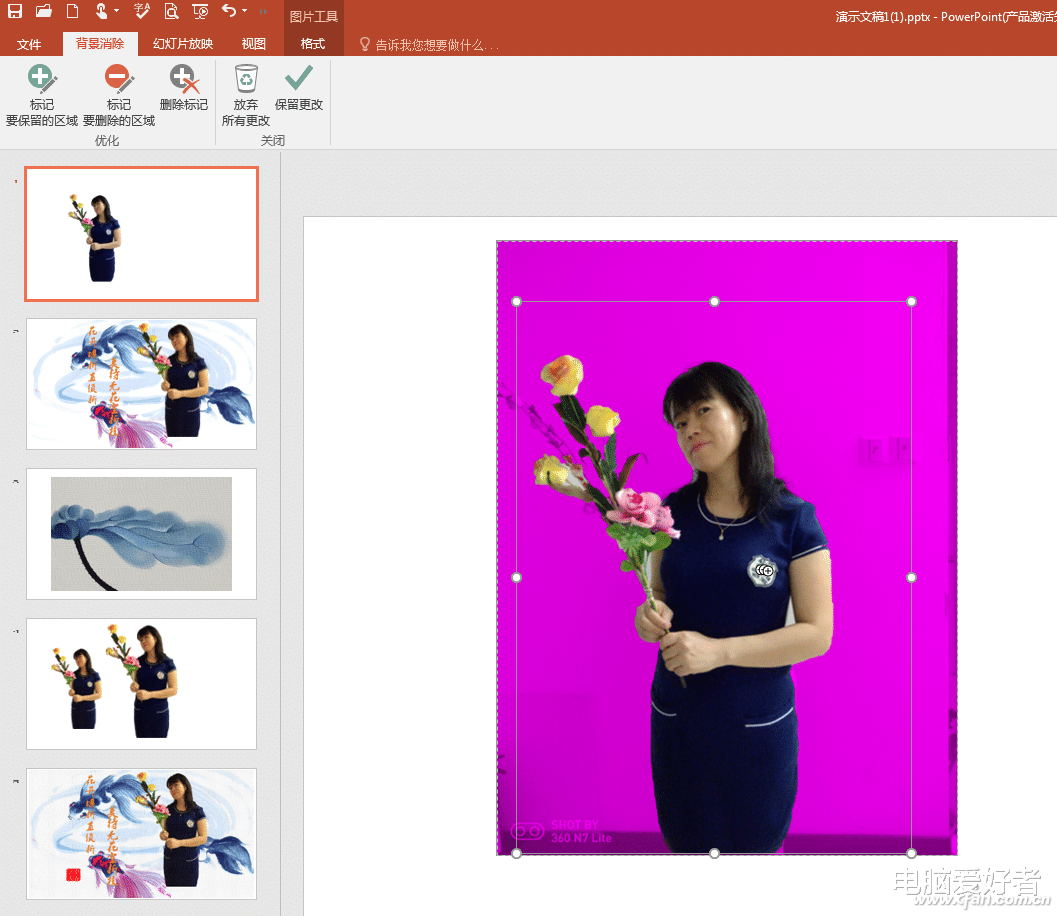
Task: Start slideshow via the Quick Access Toolbar icon
Action: pyautogui.click(x=200, y=11)
